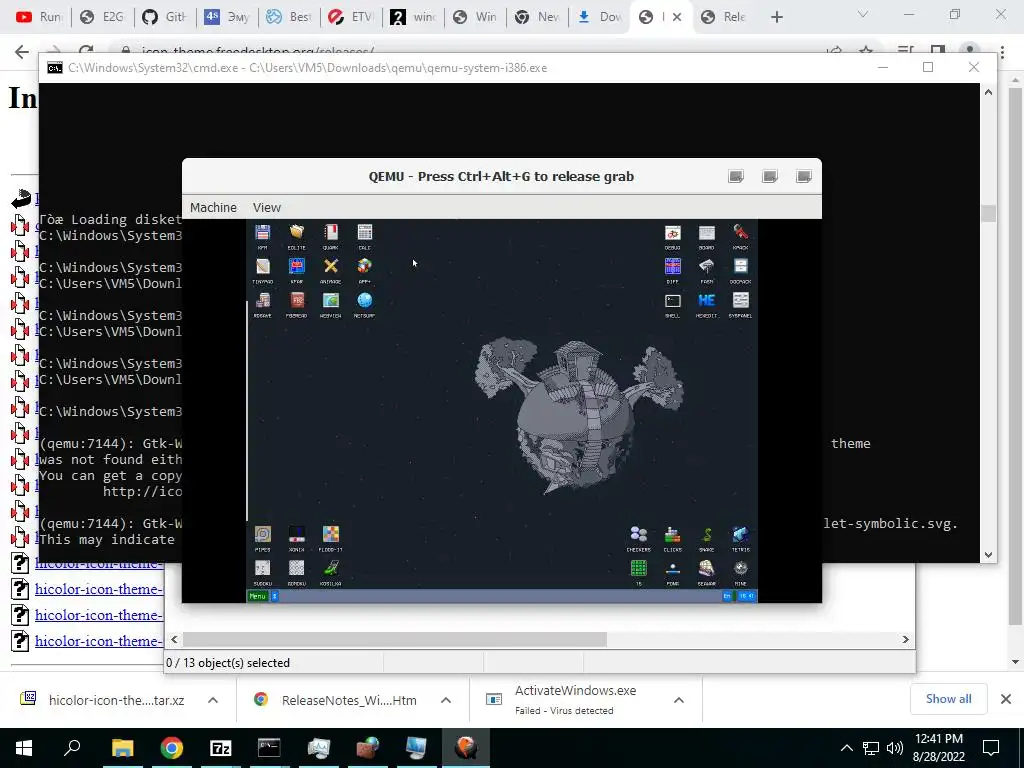The height and width of the screenshot is (768, 1024).
Task: Click the cmd window scroll down arrow
Action: tap(988, 554)
